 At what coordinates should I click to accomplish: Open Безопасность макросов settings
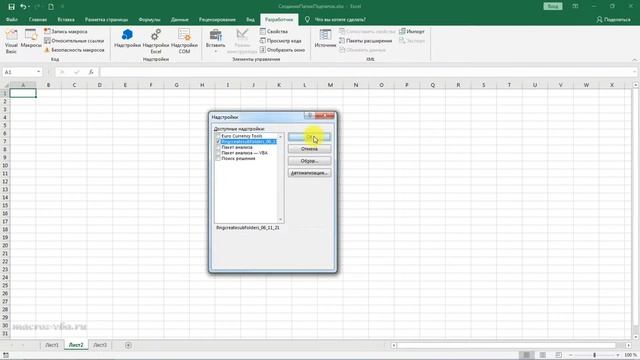pos(74,50)
